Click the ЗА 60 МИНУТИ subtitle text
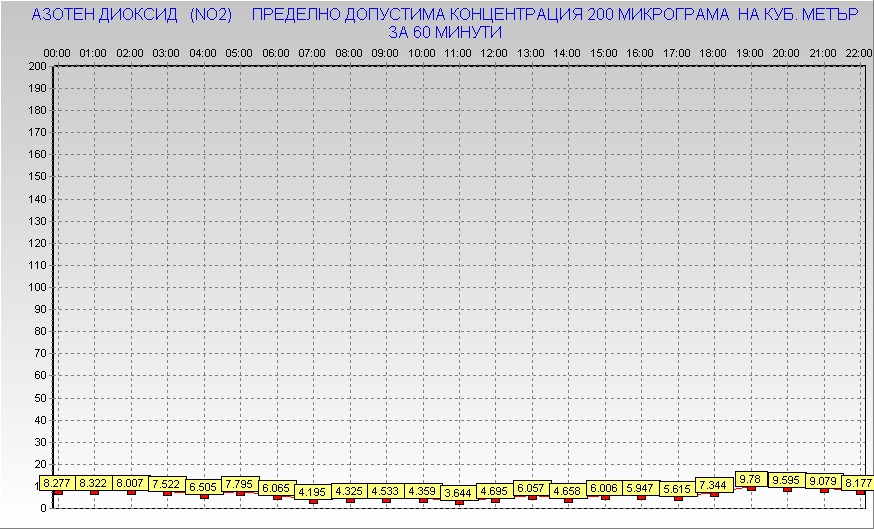The width and height of the screenshot is (874, 529). coord(444,32)
